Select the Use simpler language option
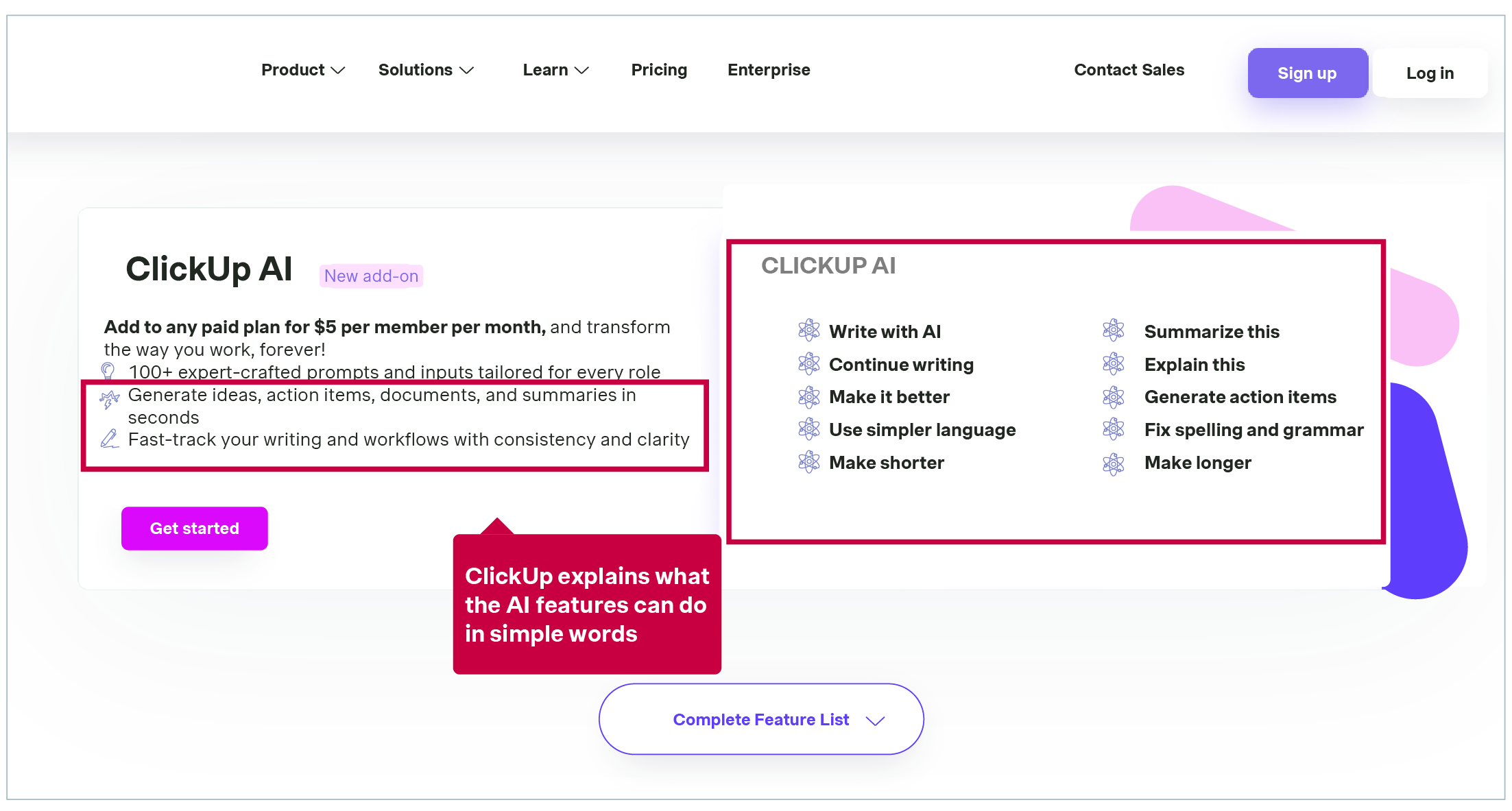Viewport: 1512px width, 811px height. (x=922, y=430)
